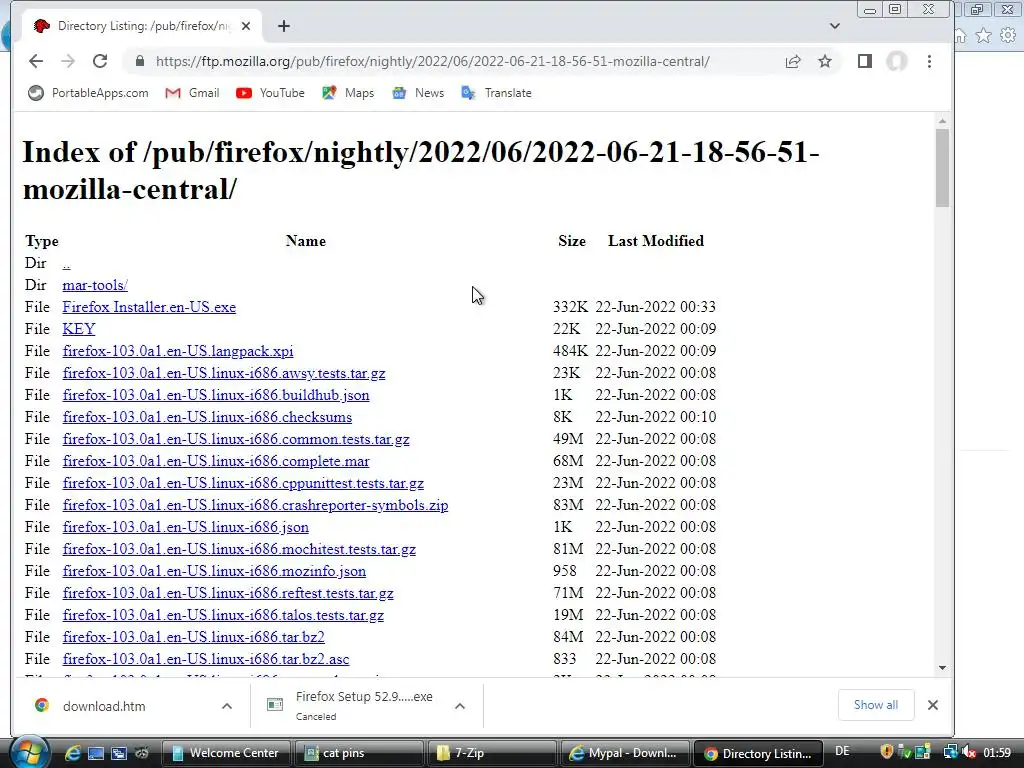Screen dimensions: 1024x768
Task: Click the scrollbar down arrow
Action: point(942,667)
